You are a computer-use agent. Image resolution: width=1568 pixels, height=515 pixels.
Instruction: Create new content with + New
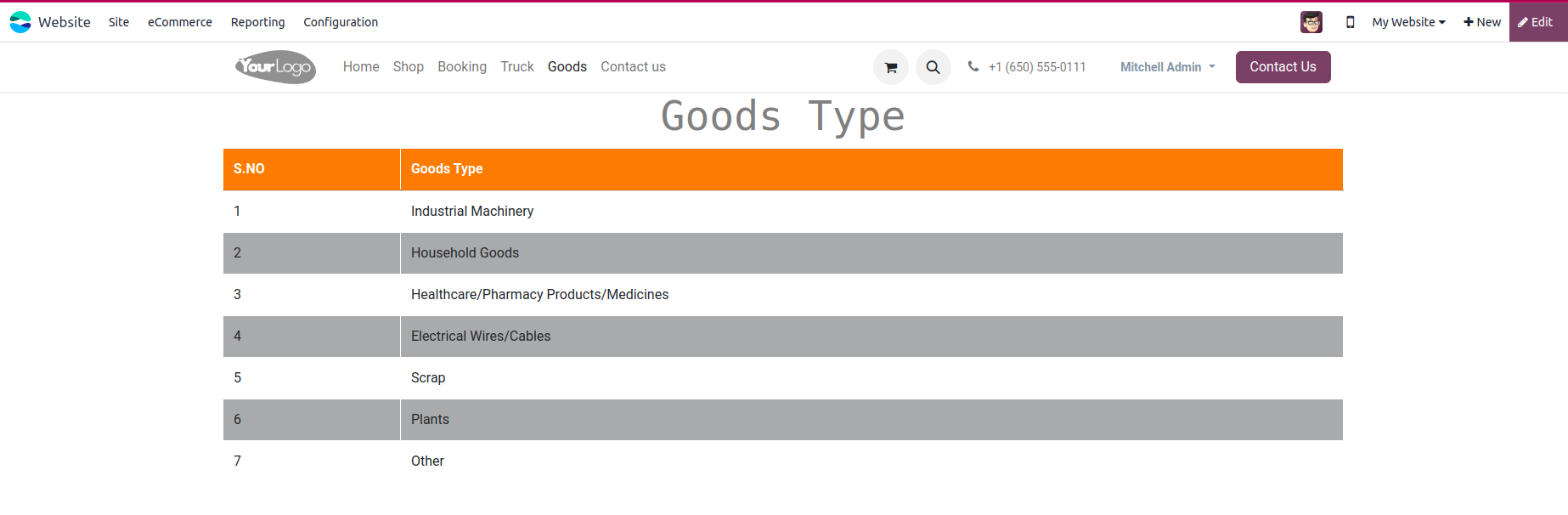click(x=1481, y=22)
